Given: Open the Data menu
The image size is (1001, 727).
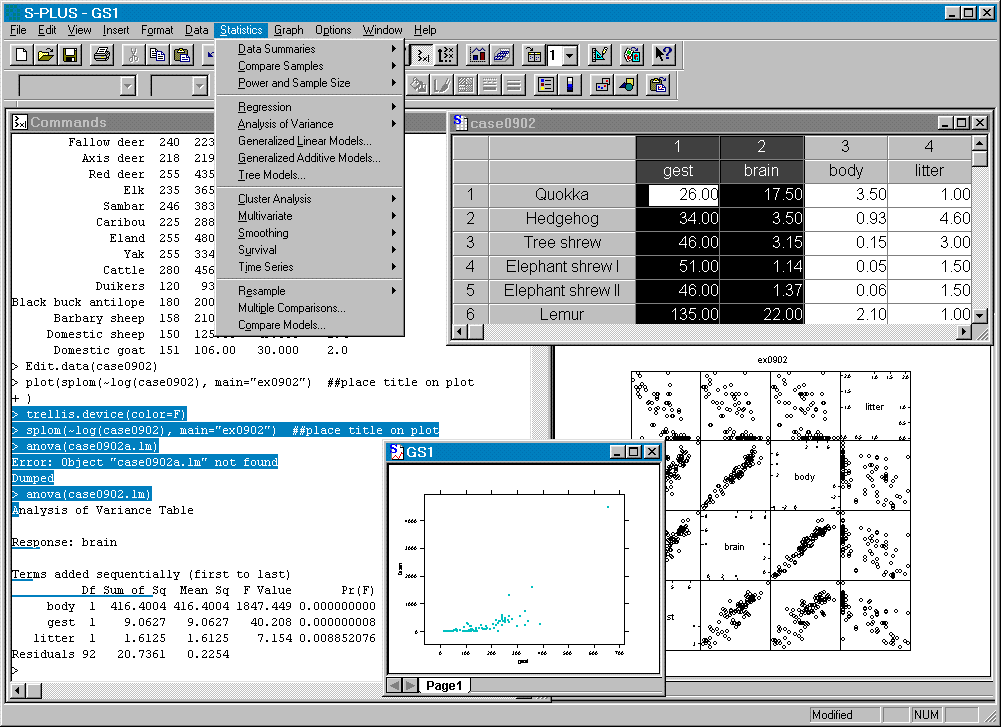Looking at the screenshot, I should point(197,30).
